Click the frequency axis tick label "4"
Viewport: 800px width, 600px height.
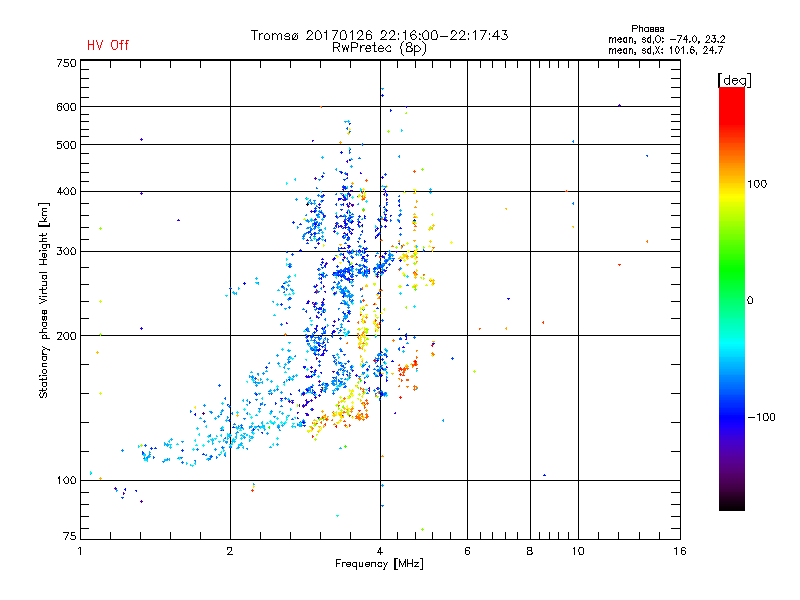[x=380, y=551]
